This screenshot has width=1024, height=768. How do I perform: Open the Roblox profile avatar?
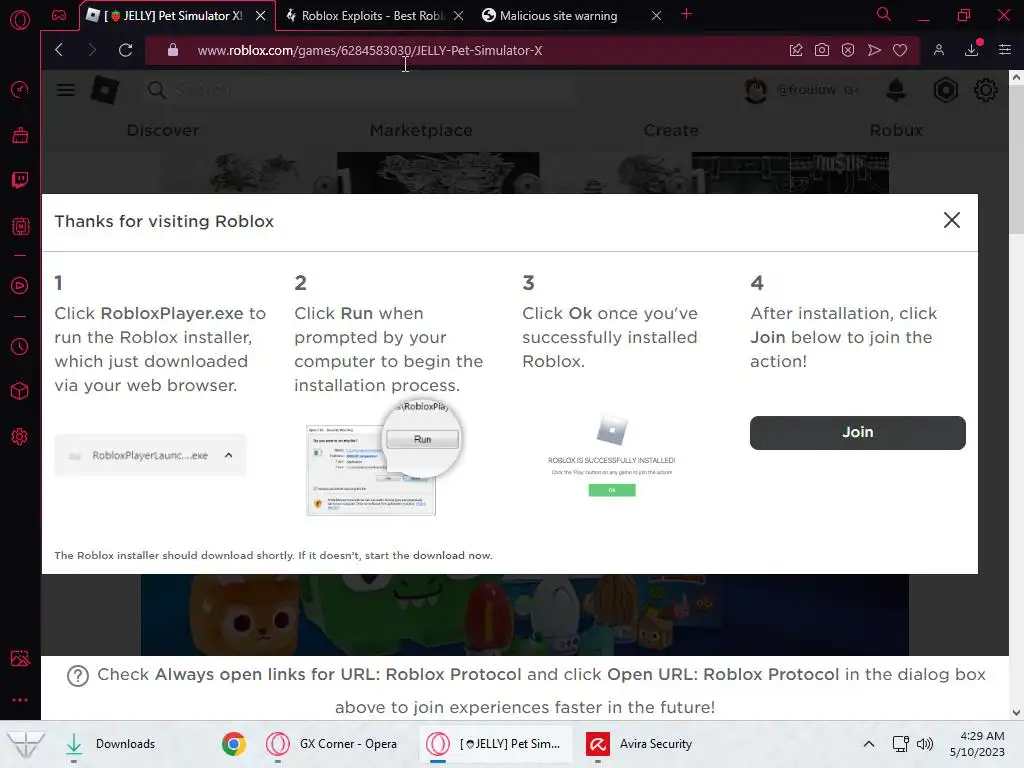coord(756,90)
